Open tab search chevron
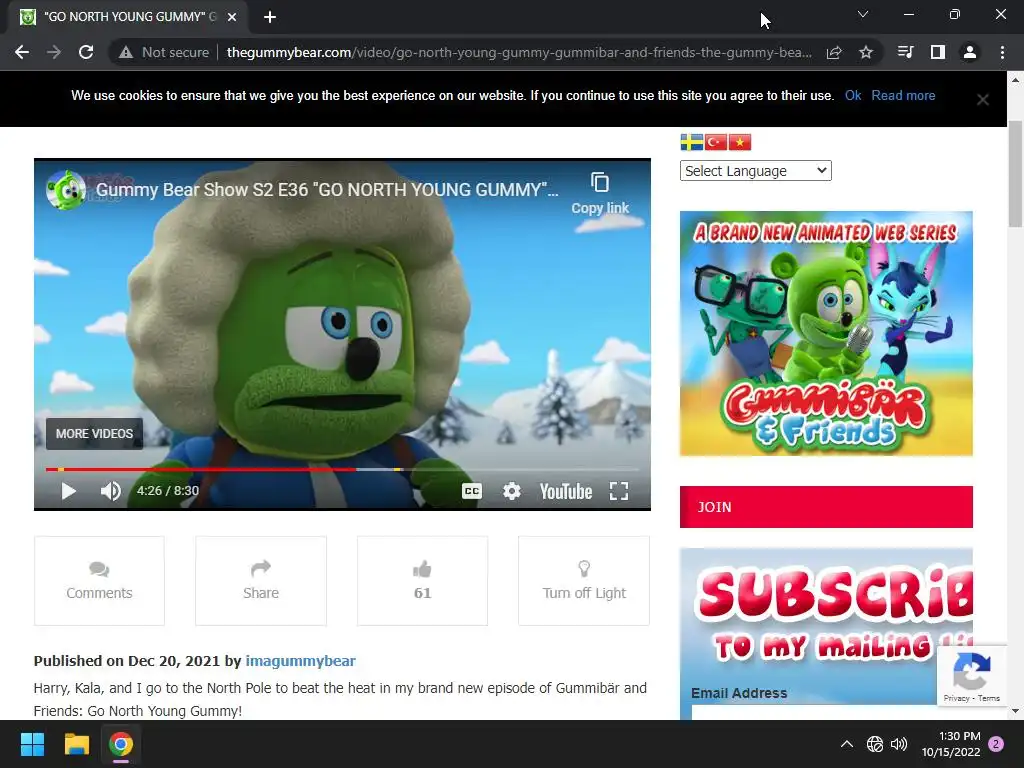This screenshot has width=1024, height=768. click(863, 14)
